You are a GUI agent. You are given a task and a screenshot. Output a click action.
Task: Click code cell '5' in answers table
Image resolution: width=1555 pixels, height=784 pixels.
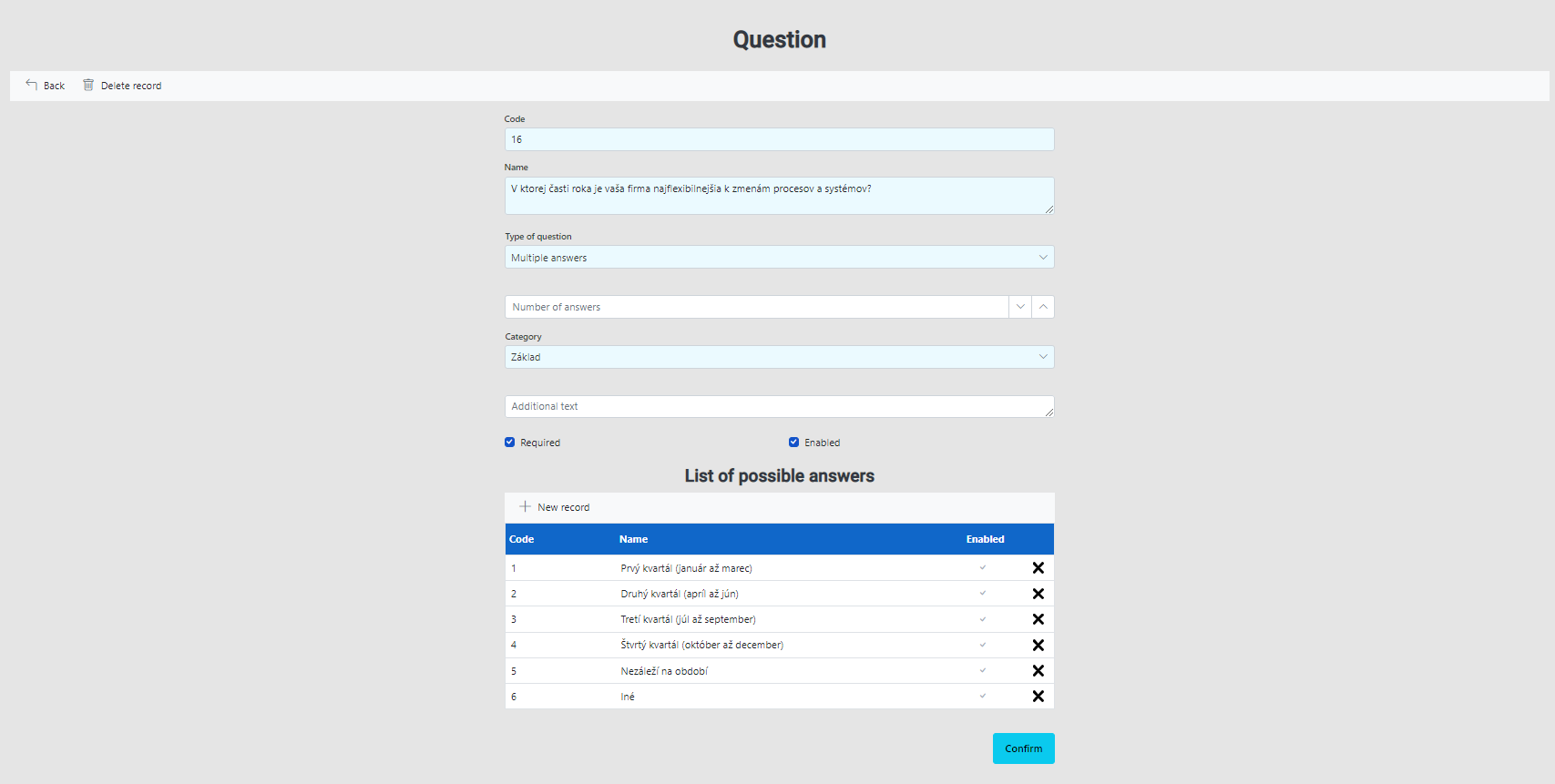(514, 671)
